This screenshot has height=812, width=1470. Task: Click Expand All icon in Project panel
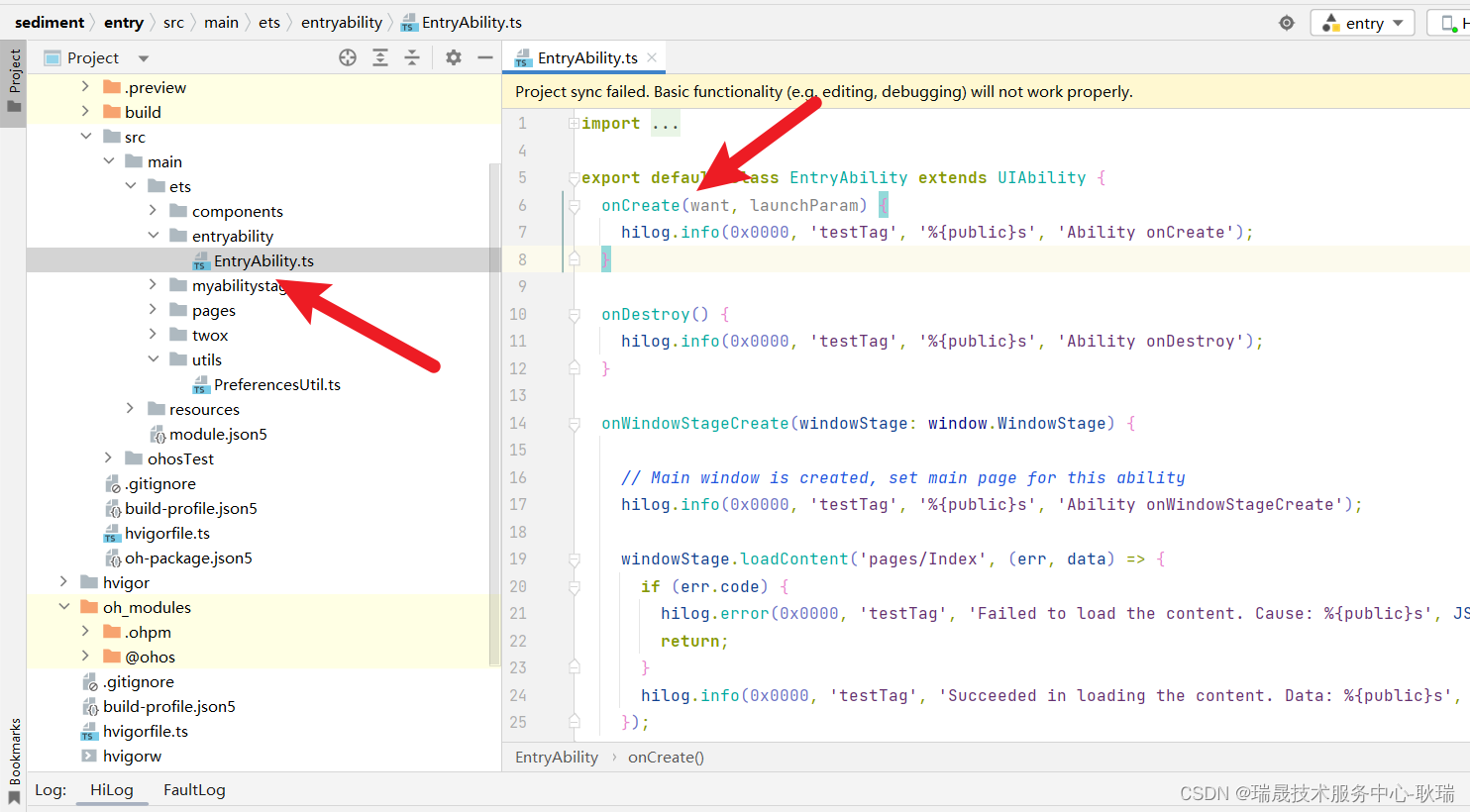pos(380,58)
